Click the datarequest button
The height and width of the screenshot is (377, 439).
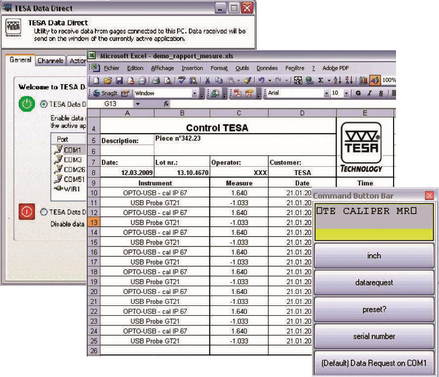374,283
